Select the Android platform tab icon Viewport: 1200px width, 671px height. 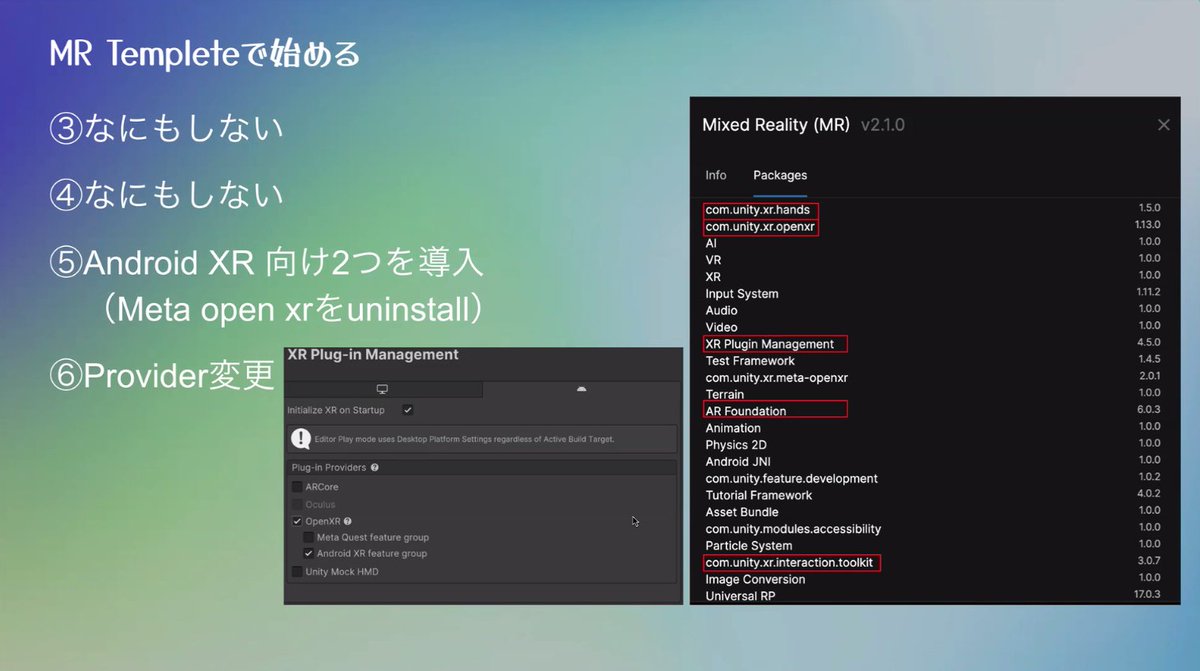pyautogui.click(x=581, y=389)
